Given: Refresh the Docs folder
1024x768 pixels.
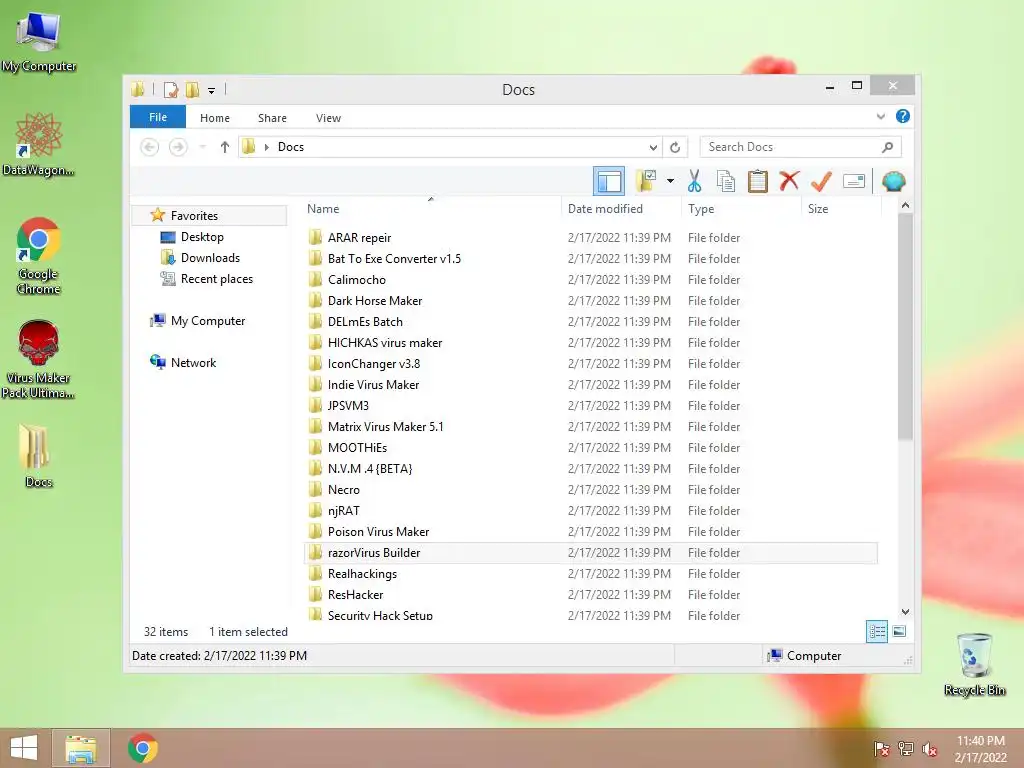Looking at the screenshot, I should point(675,147).
